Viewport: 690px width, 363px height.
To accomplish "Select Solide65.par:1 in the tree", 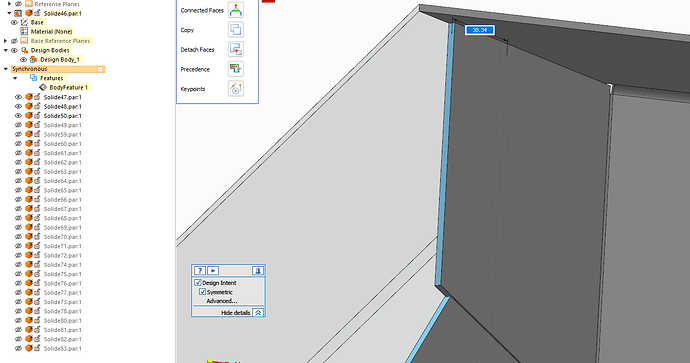I will coord(62,190).
